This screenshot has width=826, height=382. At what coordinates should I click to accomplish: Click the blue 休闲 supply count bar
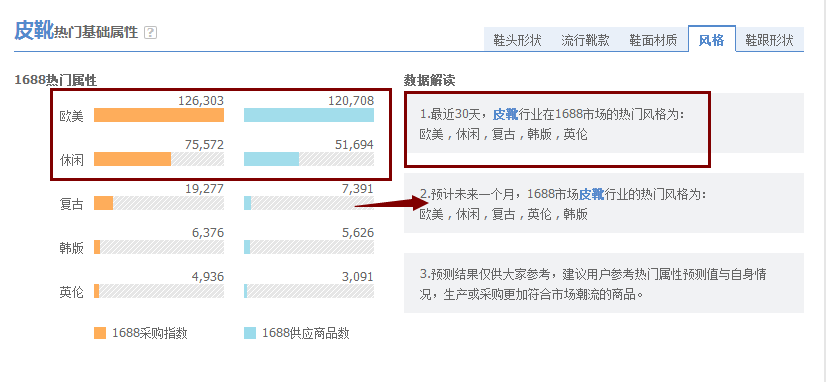[x=271, y=159]
